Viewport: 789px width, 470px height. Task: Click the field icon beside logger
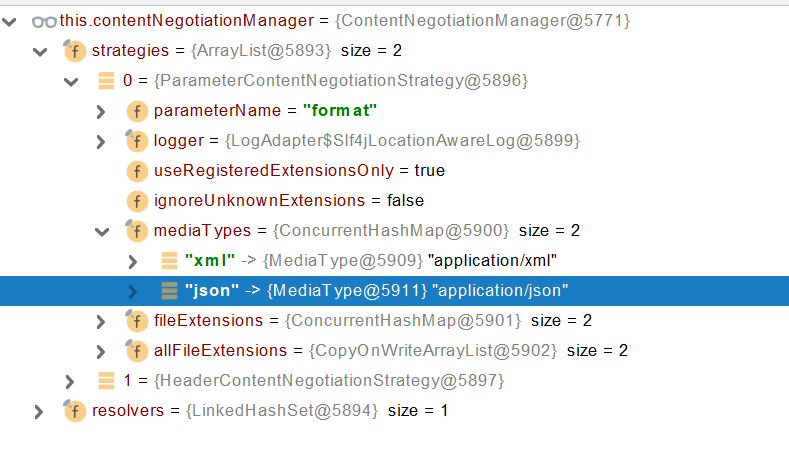point(137,140)
